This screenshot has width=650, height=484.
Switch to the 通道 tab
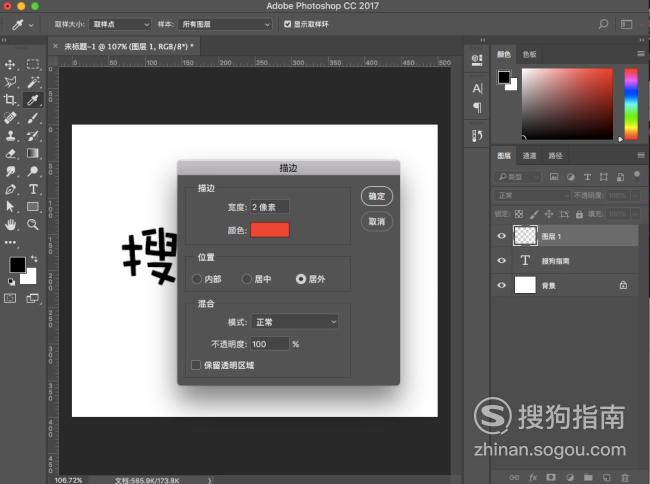tap(529, 156)
